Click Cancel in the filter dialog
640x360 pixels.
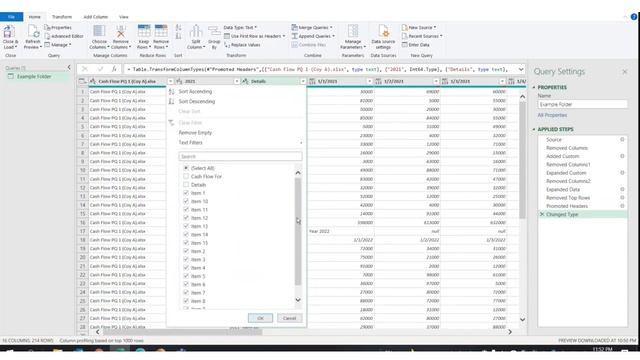point(289,318)
